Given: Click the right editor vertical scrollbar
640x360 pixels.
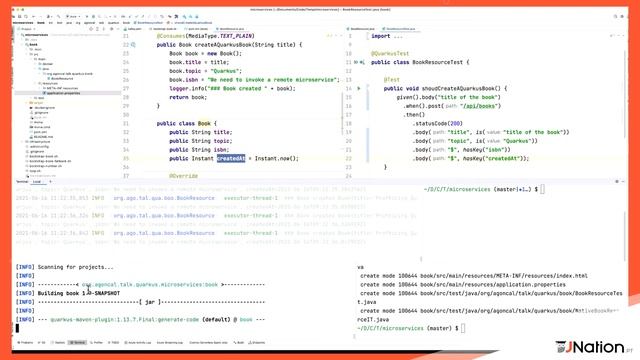Looking at the screenshot, I should pos(624,94).
